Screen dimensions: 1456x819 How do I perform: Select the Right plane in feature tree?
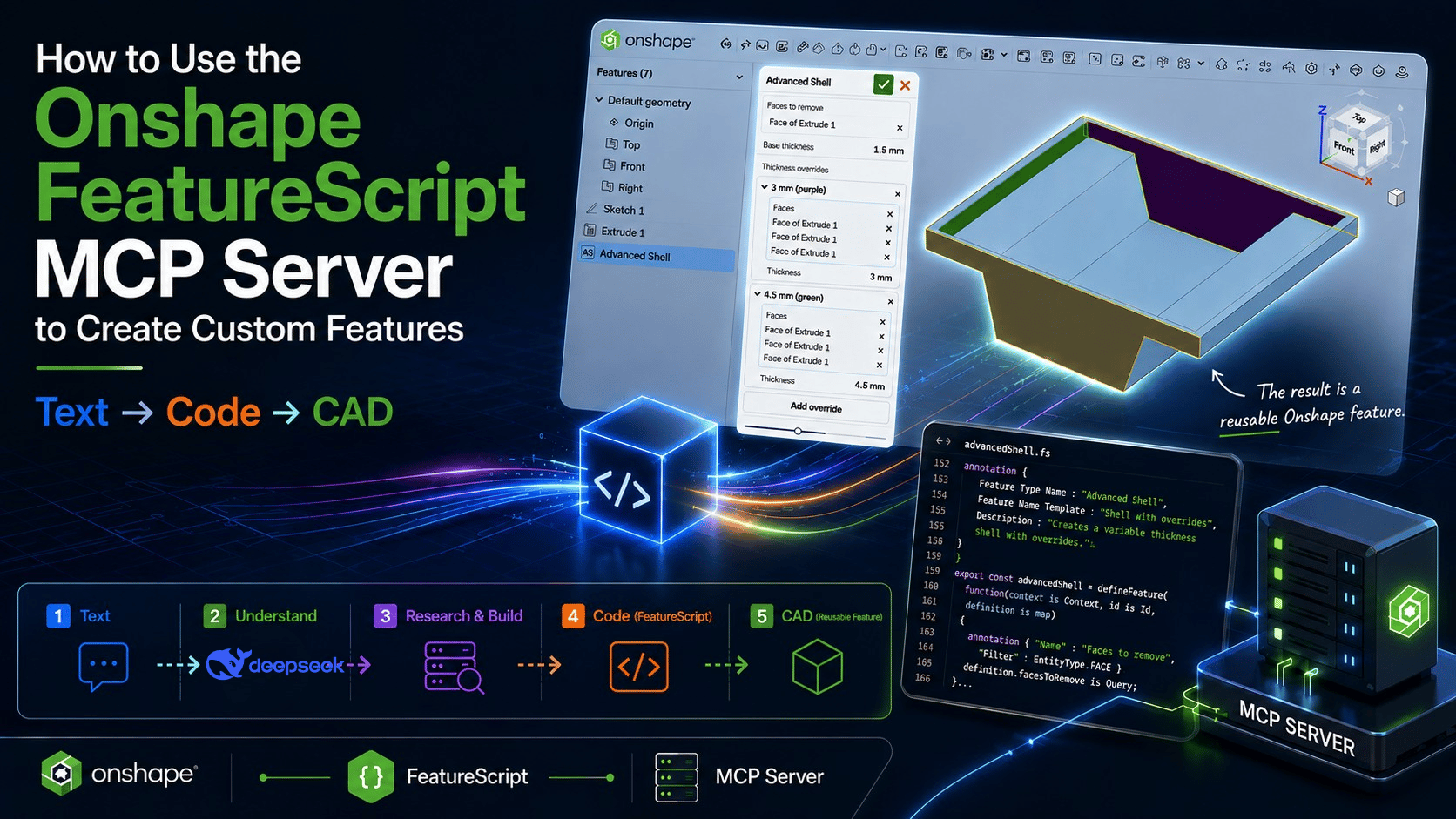point(630,188)
